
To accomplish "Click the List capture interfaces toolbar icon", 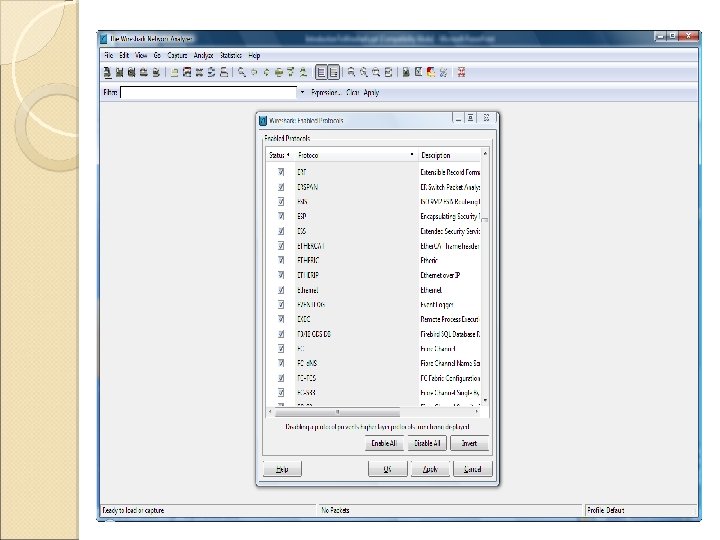I will [107, 73].
